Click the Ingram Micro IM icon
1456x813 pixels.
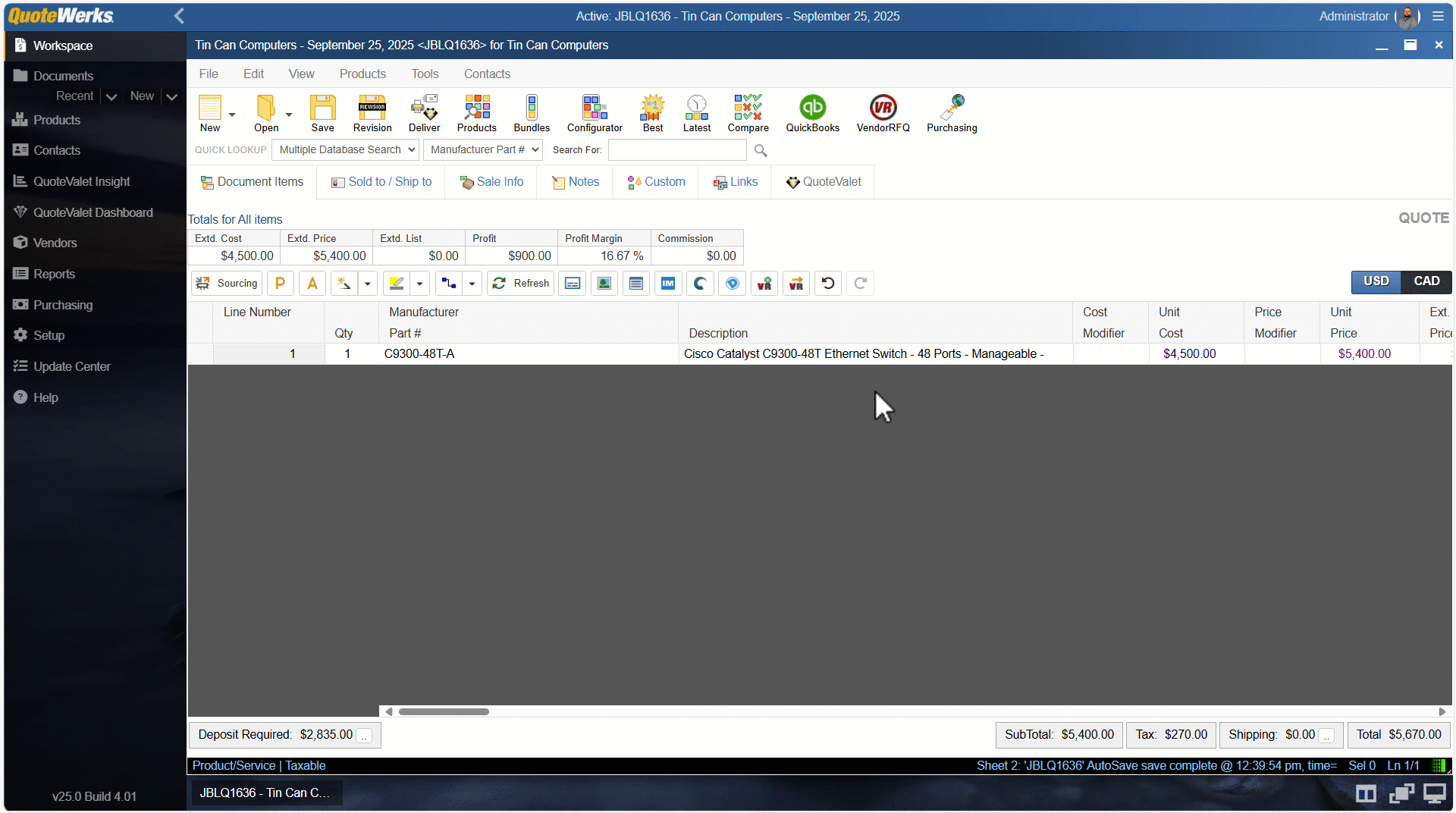667,284
